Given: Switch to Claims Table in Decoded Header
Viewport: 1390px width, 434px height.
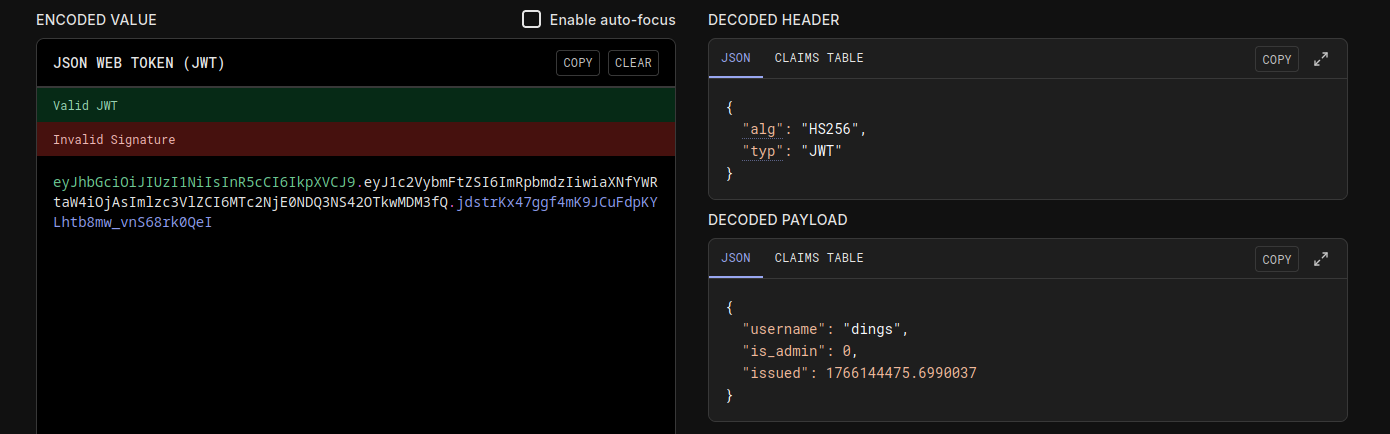Looking at the screenshot, I should pos(818,58).
